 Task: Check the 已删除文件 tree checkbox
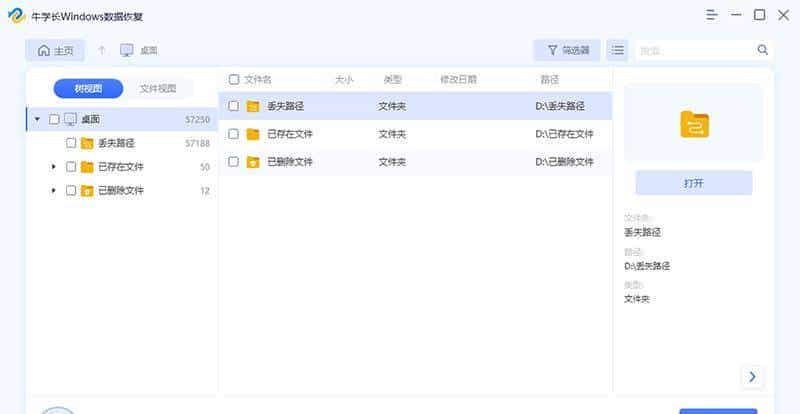[71, 190]
